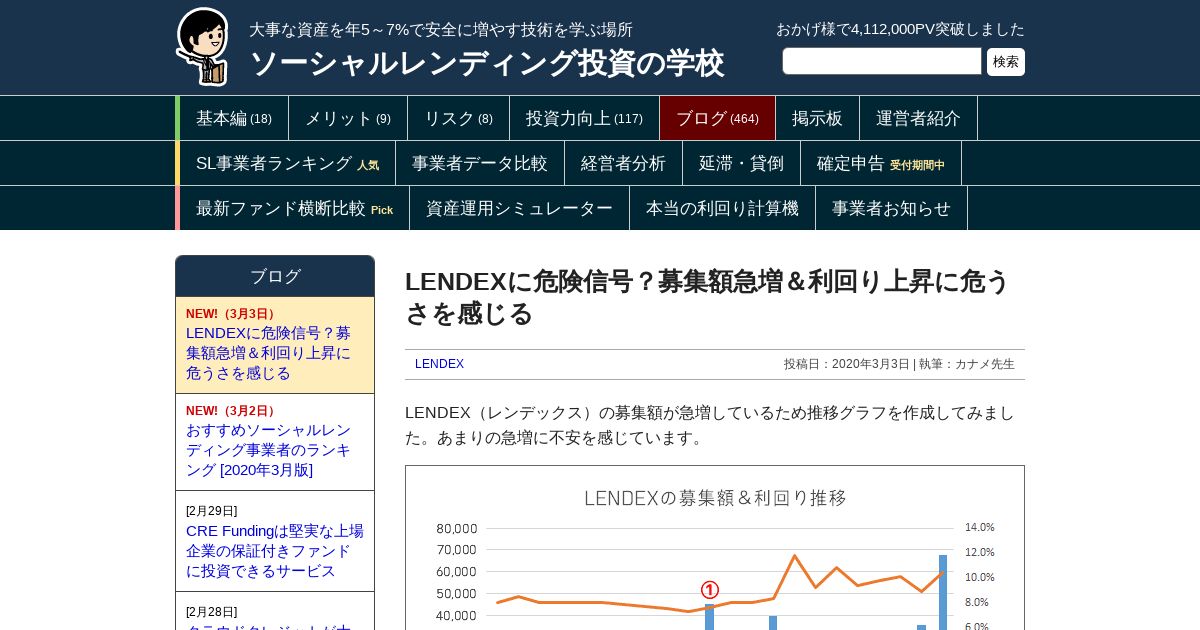The image size is (1200, 630).
Task: Open the 経営者分析 menu item
Action: [x=624, y=163]
